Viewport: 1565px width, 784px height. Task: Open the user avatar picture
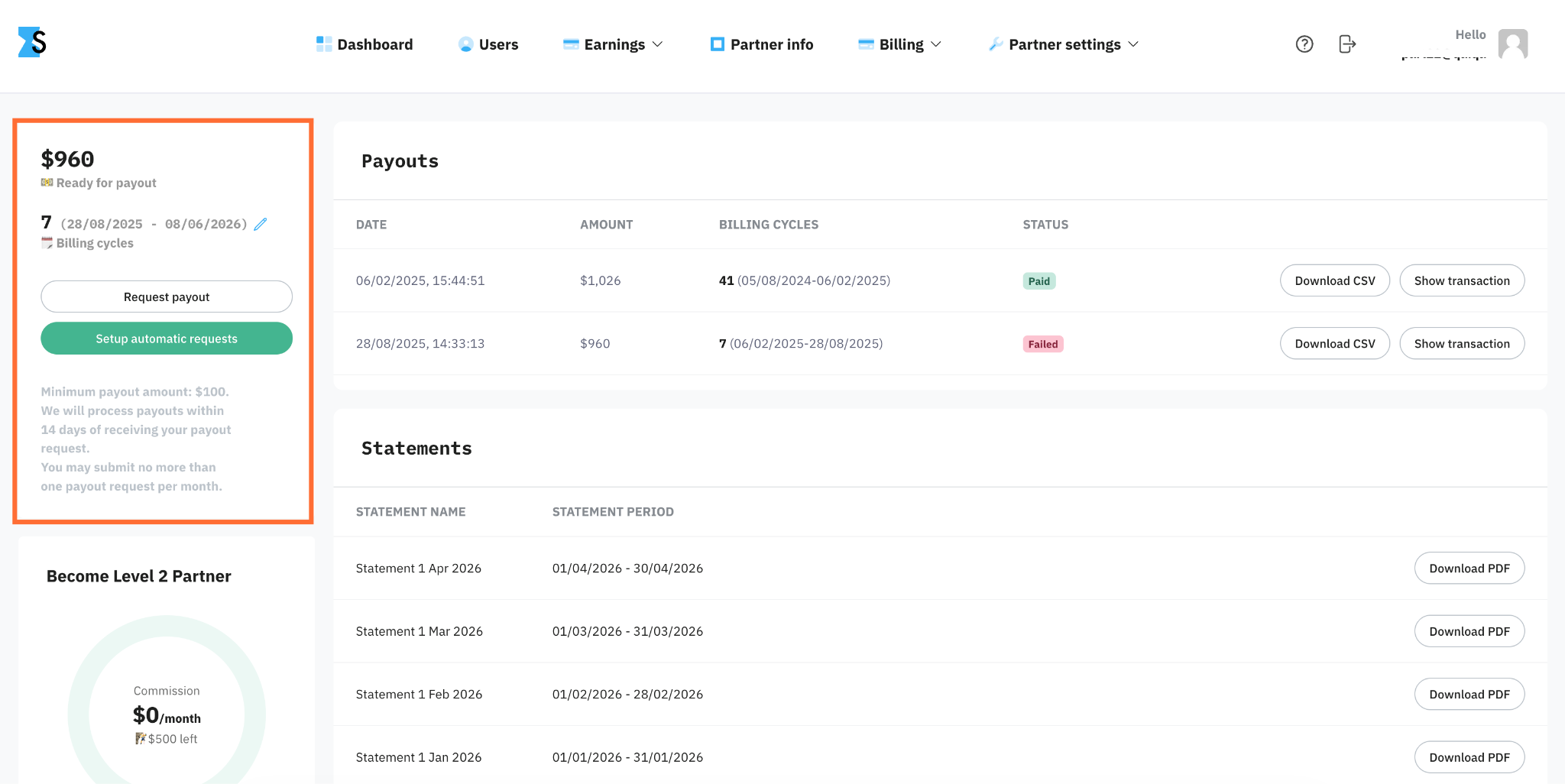[1512, 44]
